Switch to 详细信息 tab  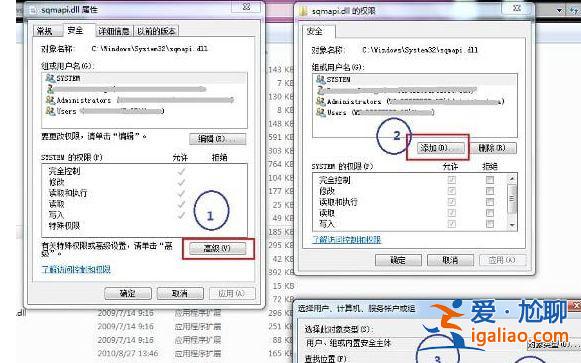tap(114, 31)
